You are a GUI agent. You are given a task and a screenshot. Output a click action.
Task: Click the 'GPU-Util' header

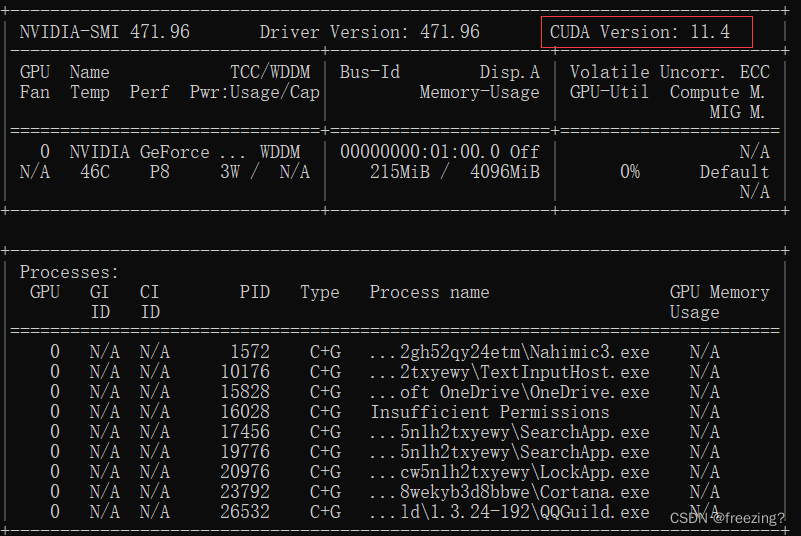[609, 92]
